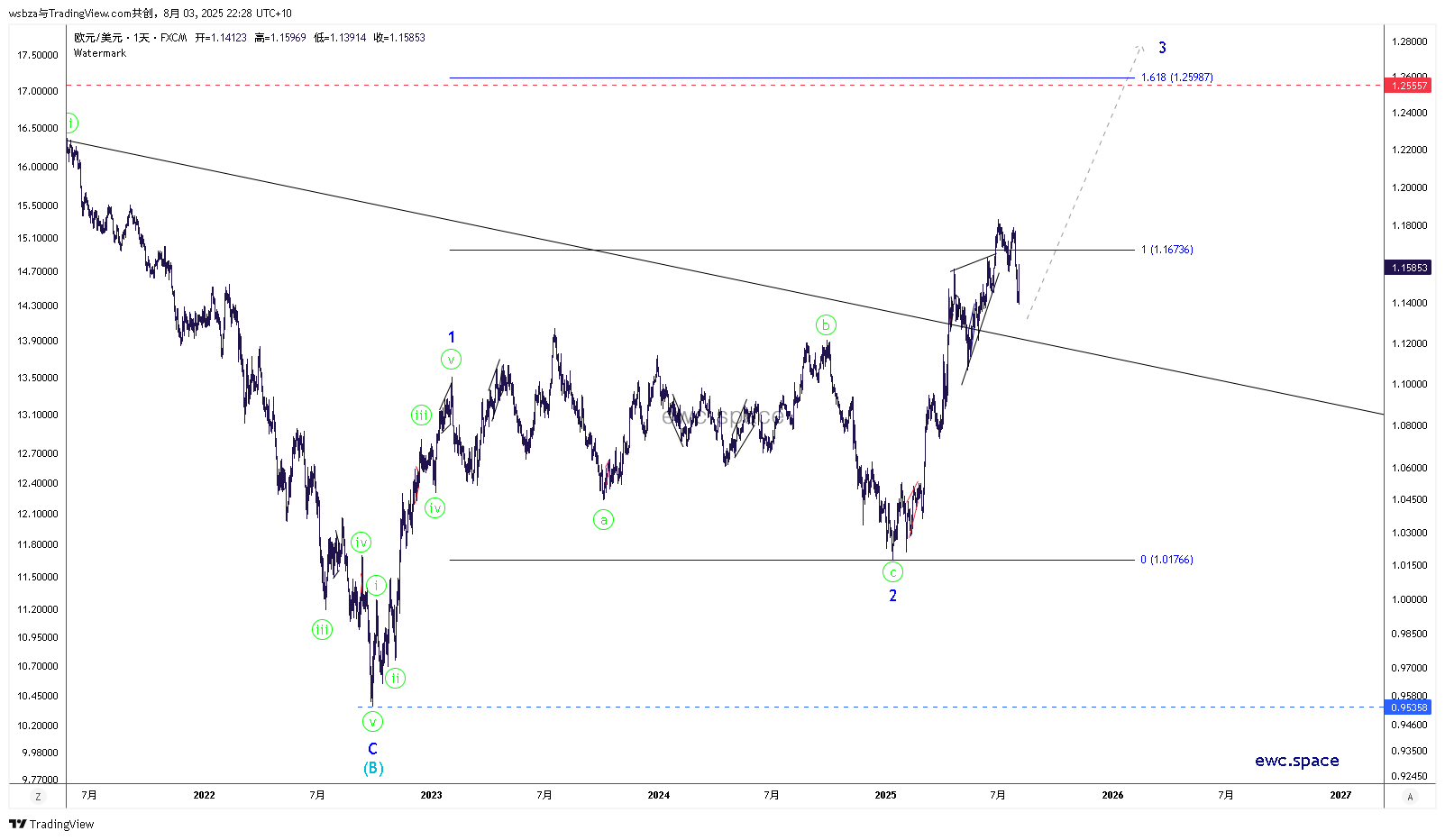Click the blue wave '2' label
Viewport: 1445px width, 840px height.
[892, 596]
